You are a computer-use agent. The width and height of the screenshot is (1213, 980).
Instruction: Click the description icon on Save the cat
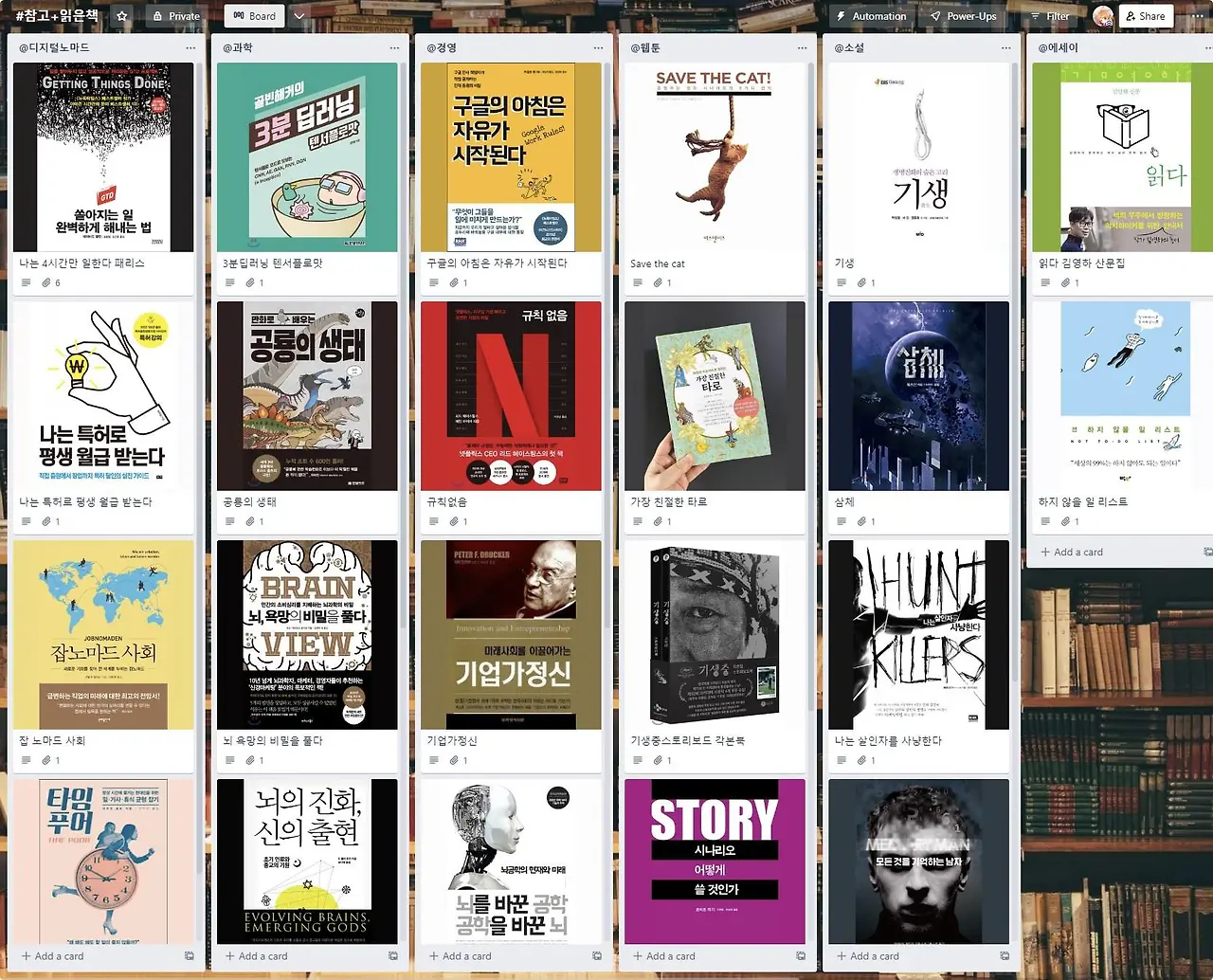point(637,282)
